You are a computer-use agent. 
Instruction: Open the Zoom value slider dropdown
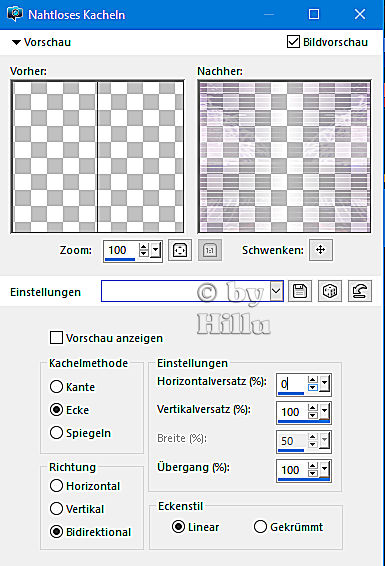pos(156,250)
